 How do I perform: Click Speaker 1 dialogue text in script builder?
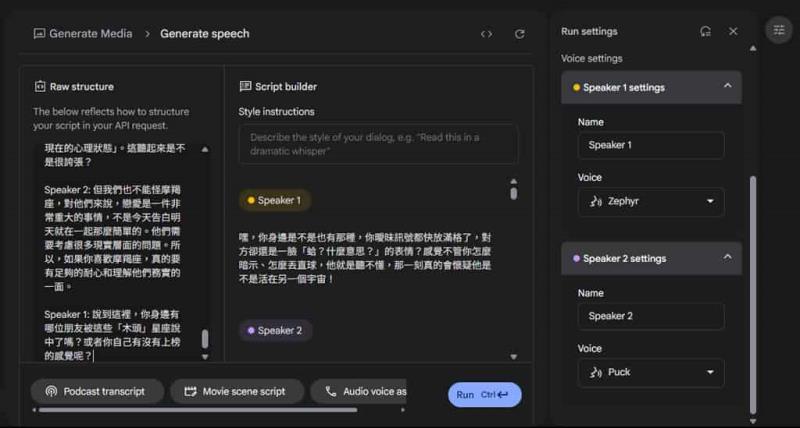[364, 259]
